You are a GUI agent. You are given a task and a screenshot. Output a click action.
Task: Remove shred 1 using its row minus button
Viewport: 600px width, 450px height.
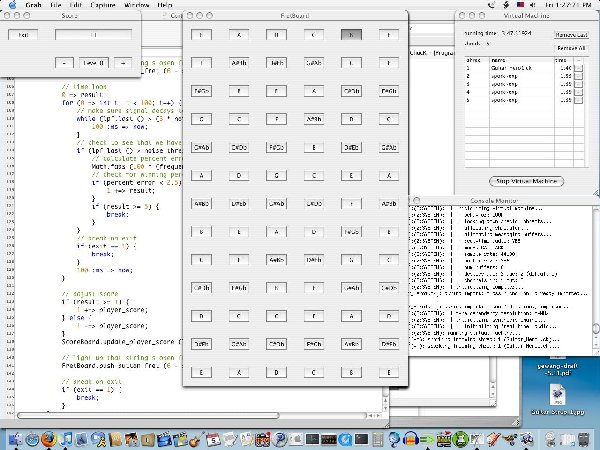coord(579,68)
